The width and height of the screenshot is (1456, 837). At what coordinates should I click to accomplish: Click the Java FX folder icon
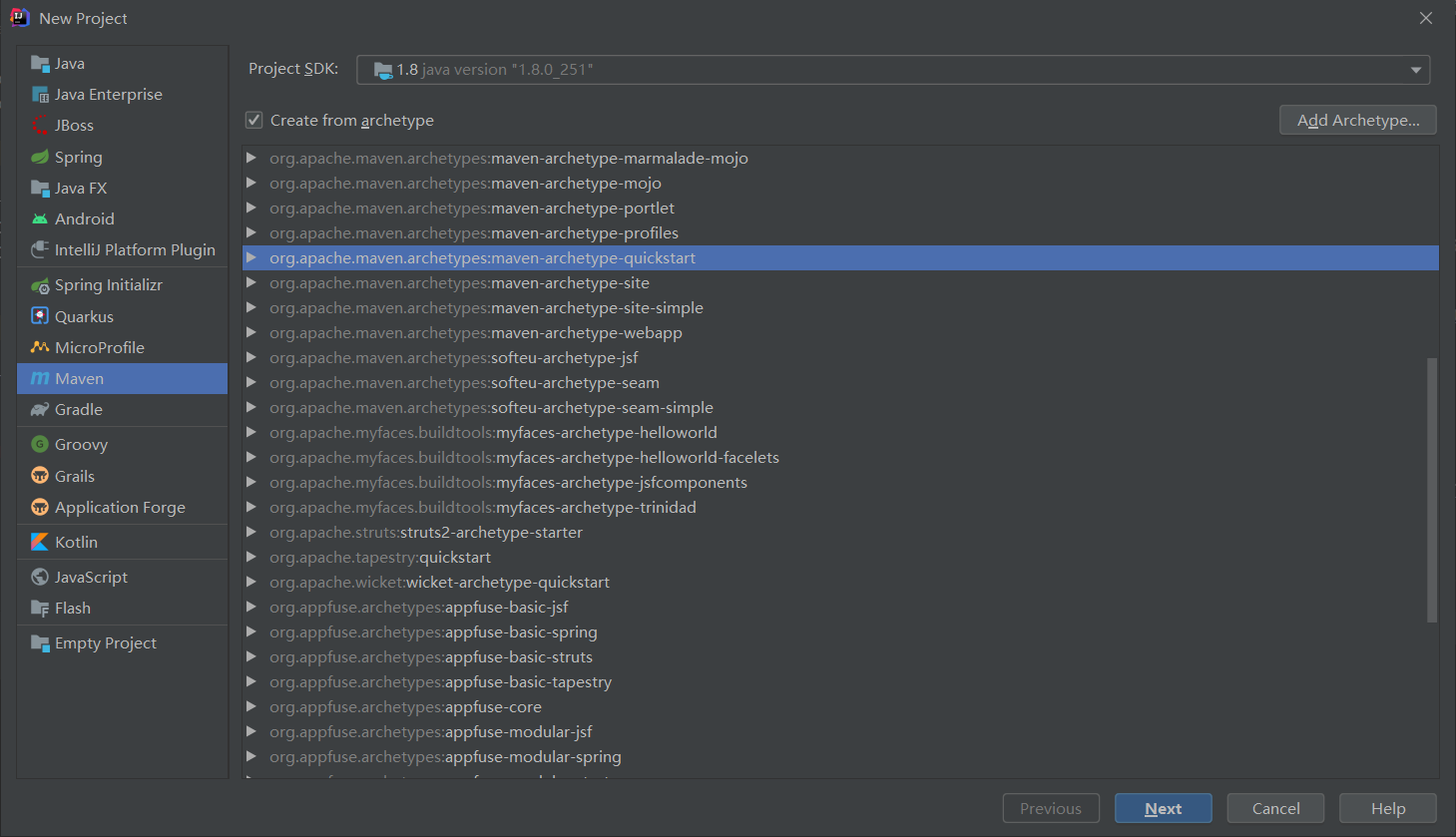[x=40, y=188]
